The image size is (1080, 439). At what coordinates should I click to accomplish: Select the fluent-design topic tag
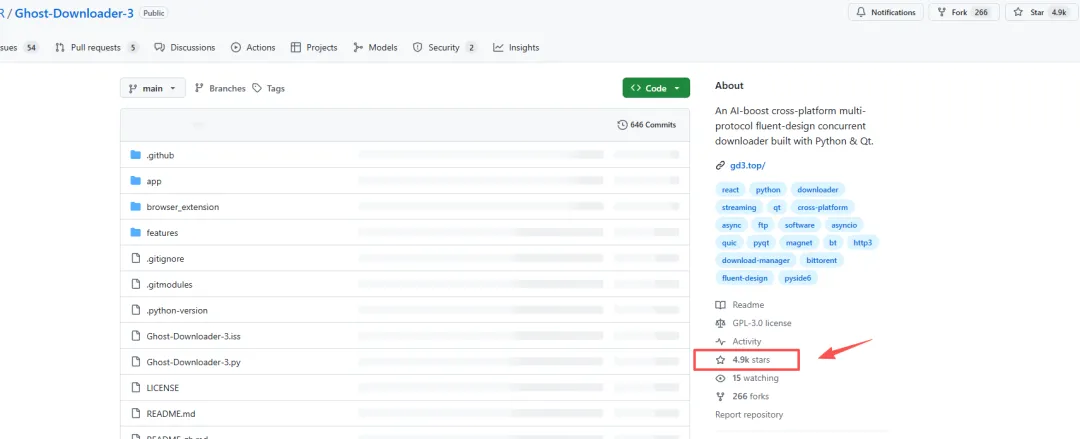pos(745,278)
